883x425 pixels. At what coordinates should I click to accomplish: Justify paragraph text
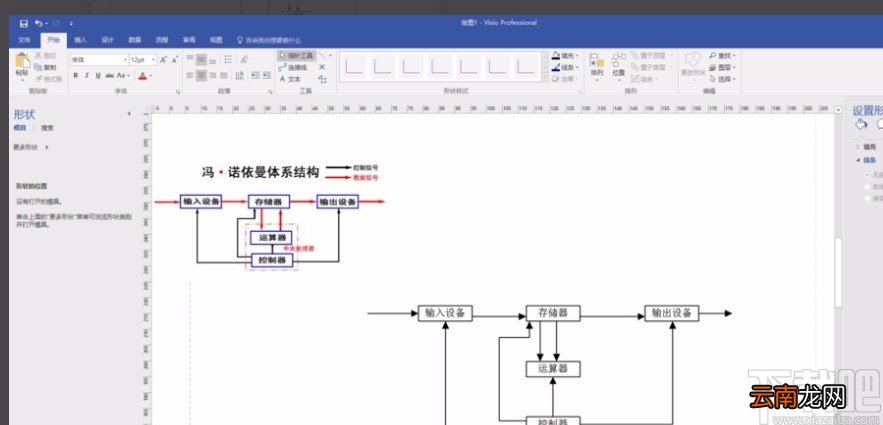(224, 75)
